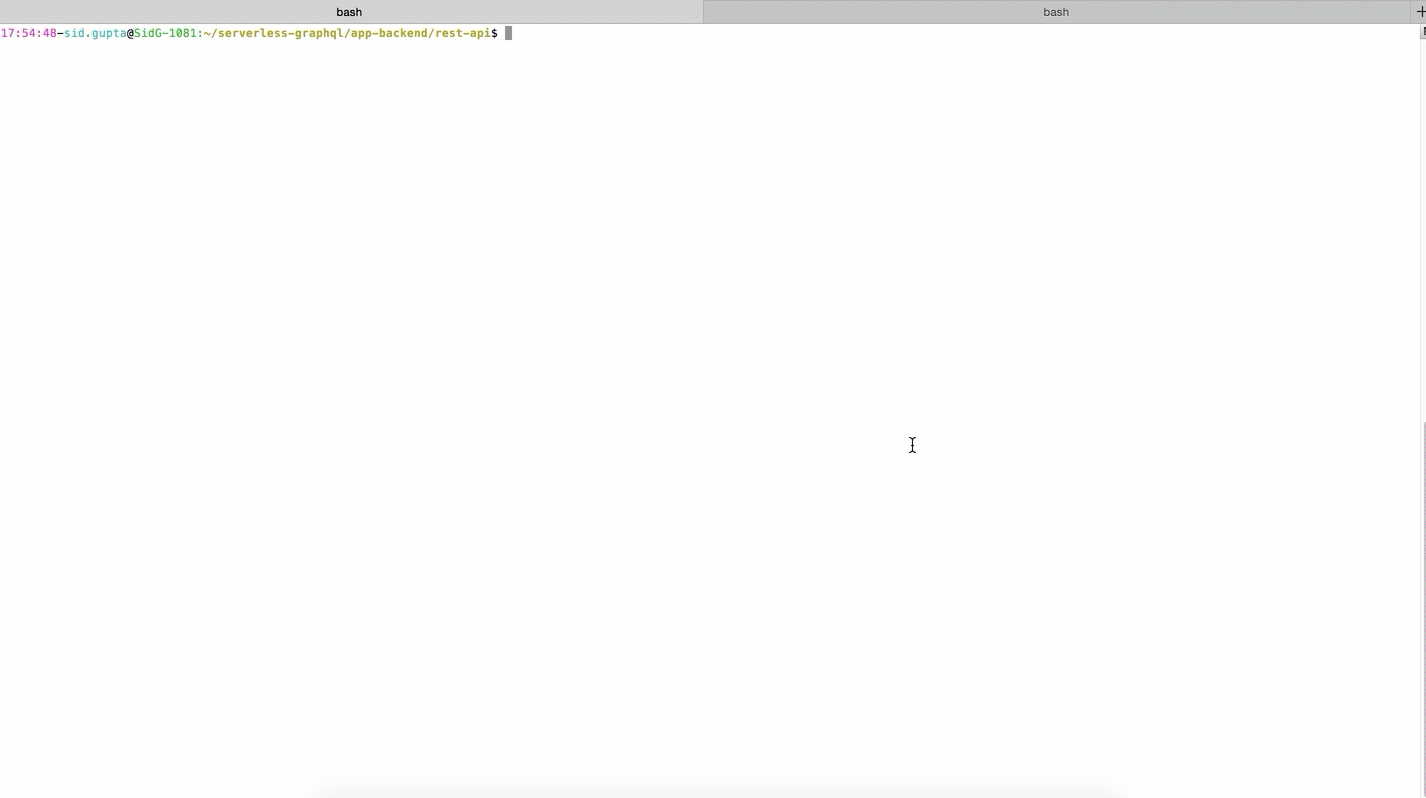Click the @ symbol in the prompt
The image size is (1426, 798).
click(x=130, y=33)
